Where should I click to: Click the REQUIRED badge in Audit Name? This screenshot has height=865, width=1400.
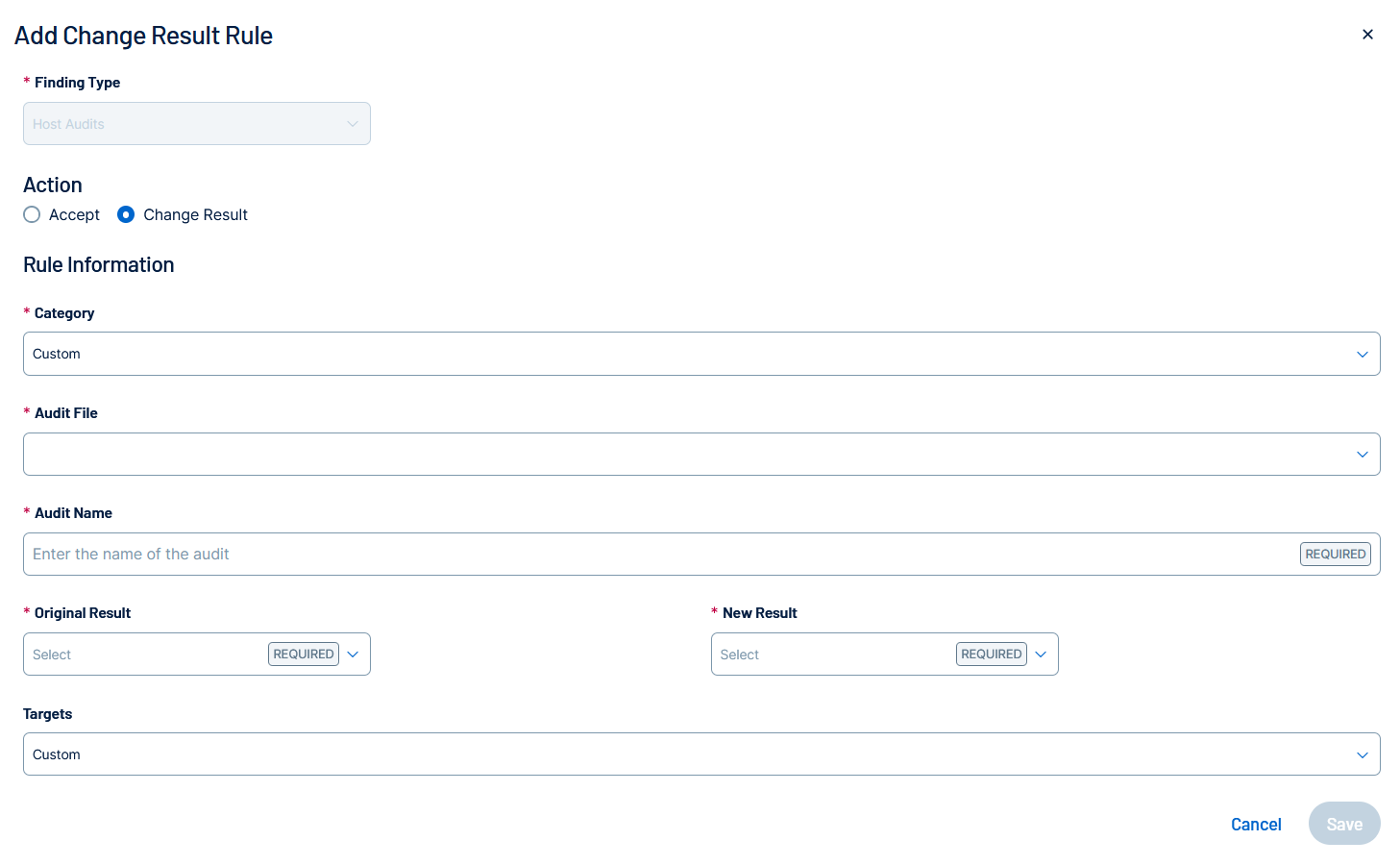(x=1335, y=555)
